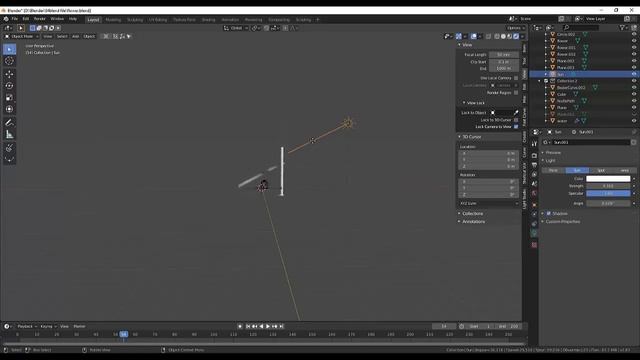This screenshot has height=360, width=640.
Task: Select the Select Box tool in viewport toolbar
Action: click(x=9, y=49)
